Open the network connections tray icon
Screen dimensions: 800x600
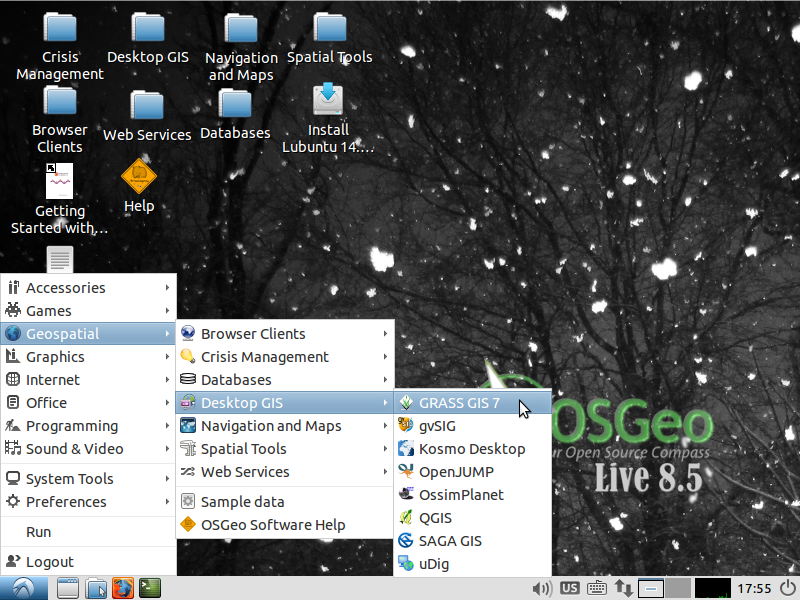pyautogui.click(x=623, y=589)
